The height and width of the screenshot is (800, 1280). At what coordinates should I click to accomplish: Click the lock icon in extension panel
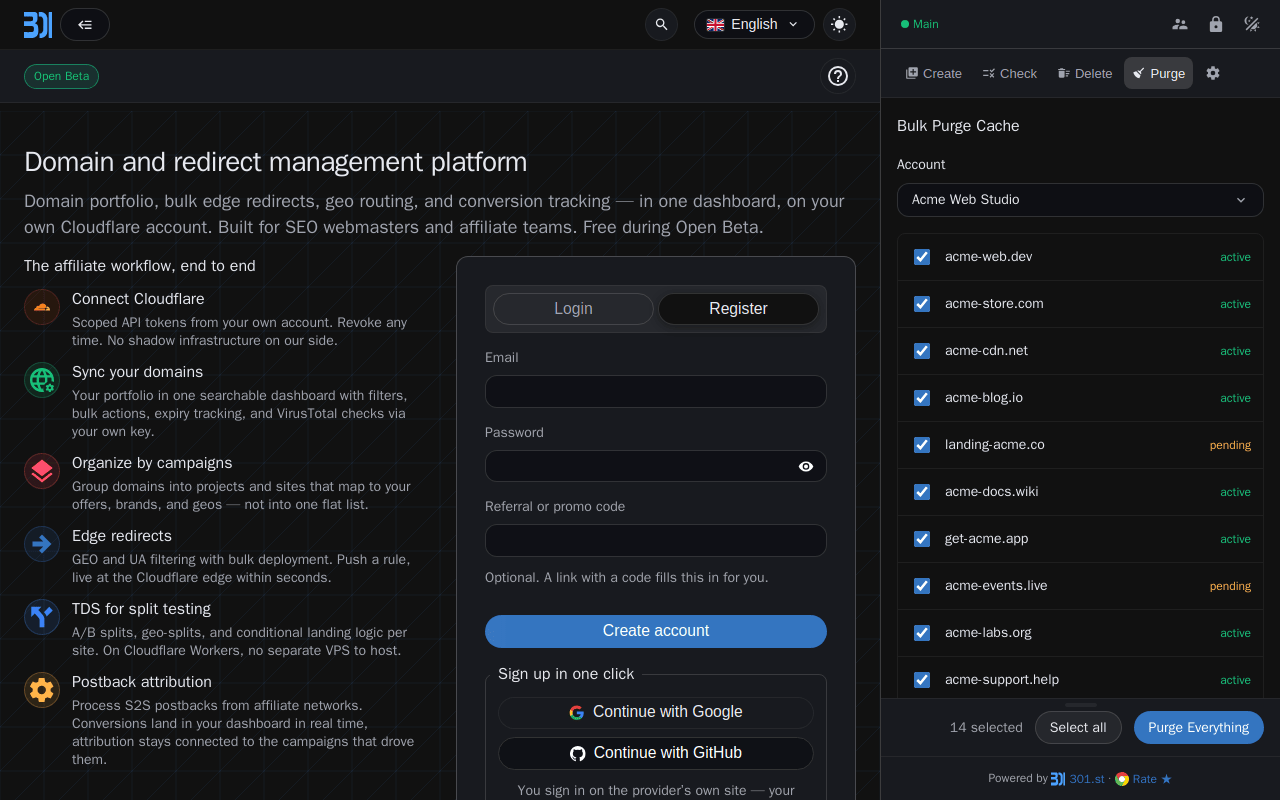[x=1216, y=24]
